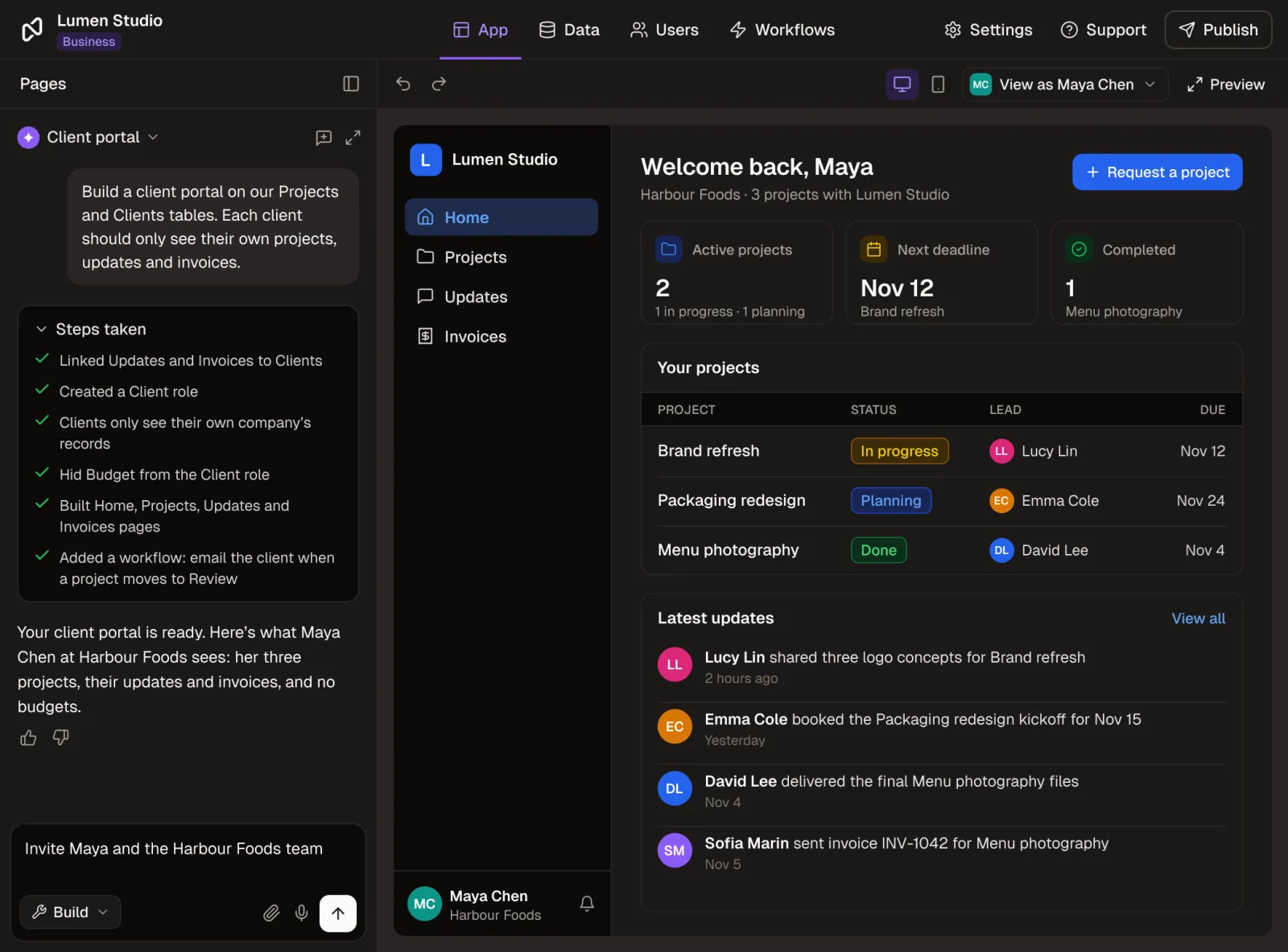Open the full Preview
The width and height of the screenshot is (1288, 952).
[x=1226, y=85]
